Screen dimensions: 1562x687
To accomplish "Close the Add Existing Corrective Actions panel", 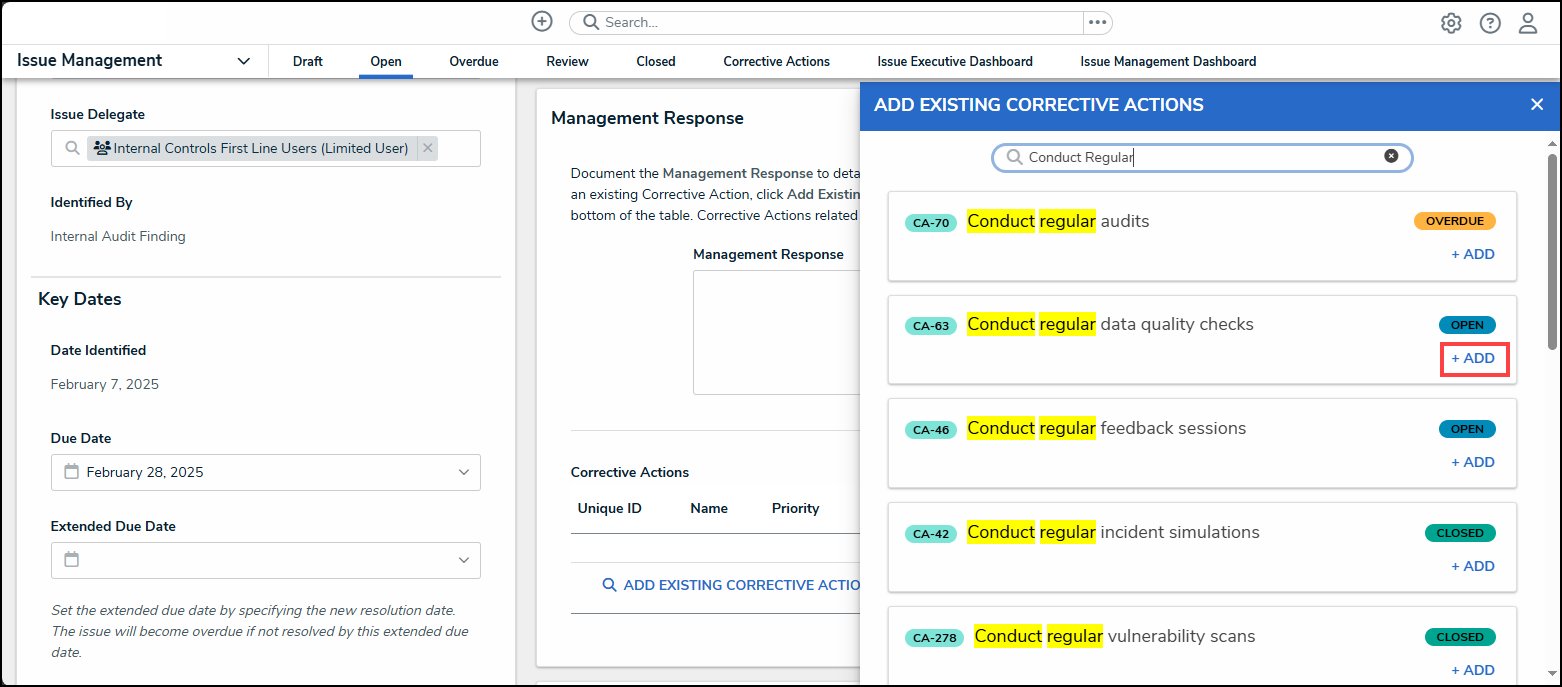I will tap(1537, 104).
